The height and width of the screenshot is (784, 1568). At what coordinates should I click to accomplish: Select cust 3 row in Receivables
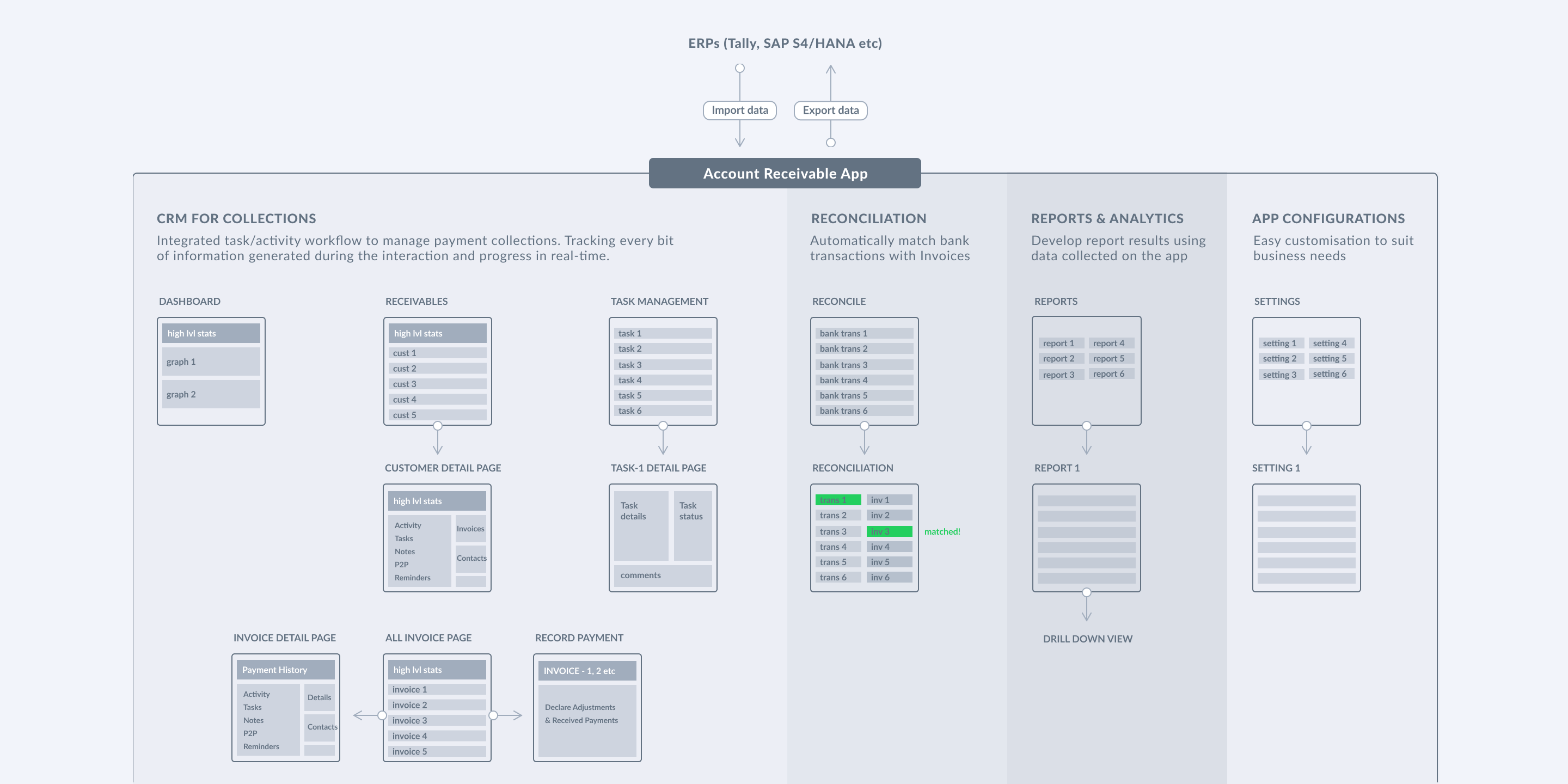(438, 384)
